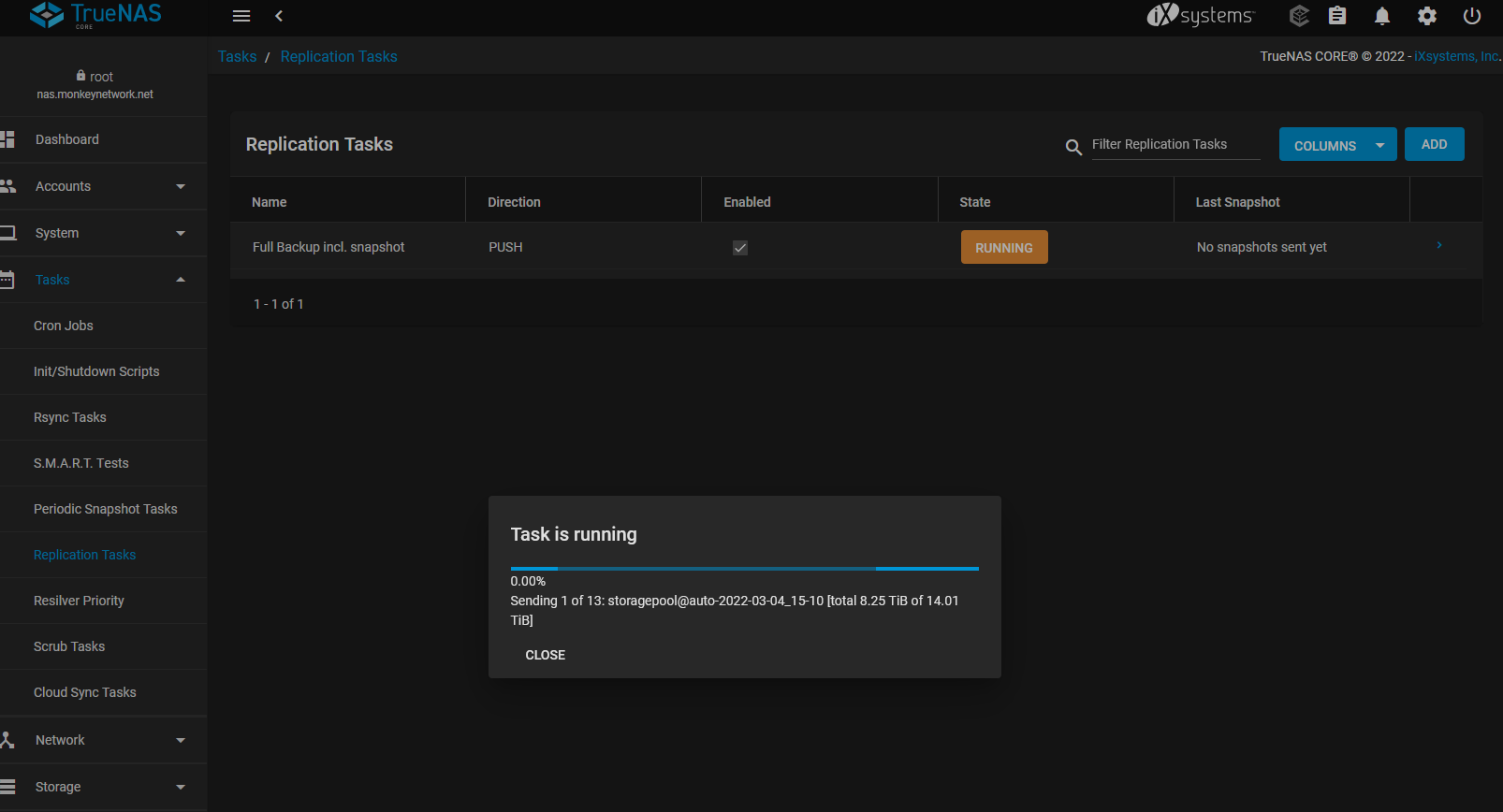Sort by the Enabled column header
This screenshot has height=812, width=1503.
[x=747, y=202]
